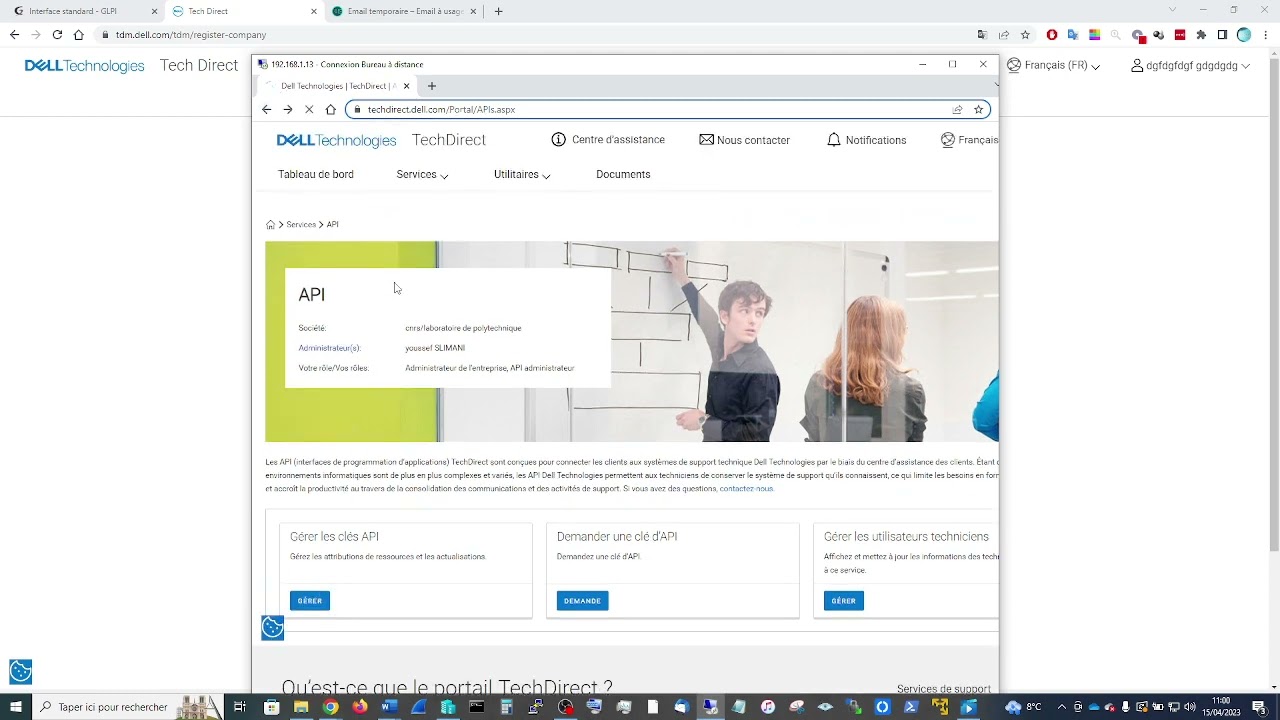Open Tableau de bord menu

pyautogui.click(x=316, y=174)
